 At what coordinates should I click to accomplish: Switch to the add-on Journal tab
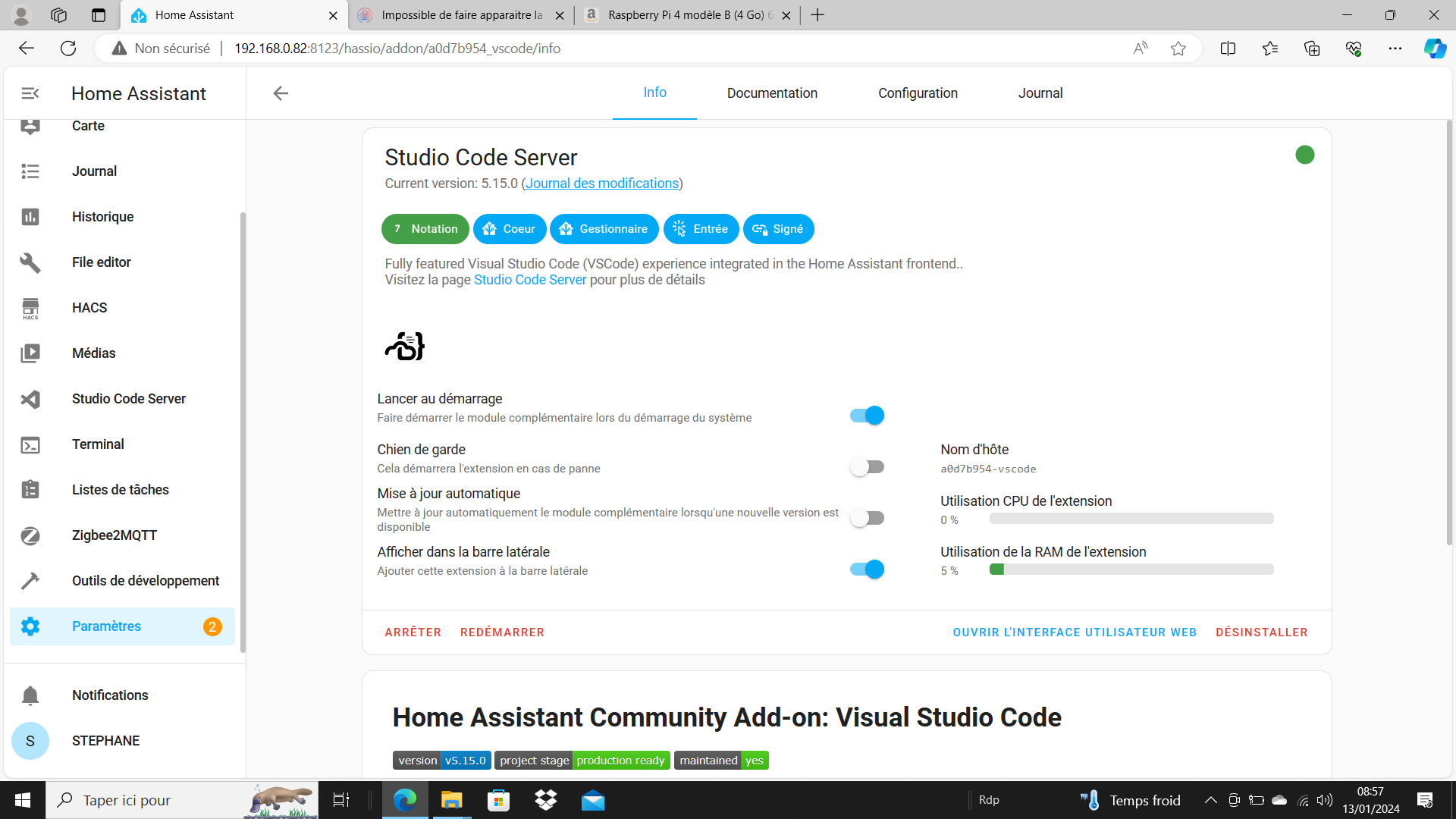1040,93
